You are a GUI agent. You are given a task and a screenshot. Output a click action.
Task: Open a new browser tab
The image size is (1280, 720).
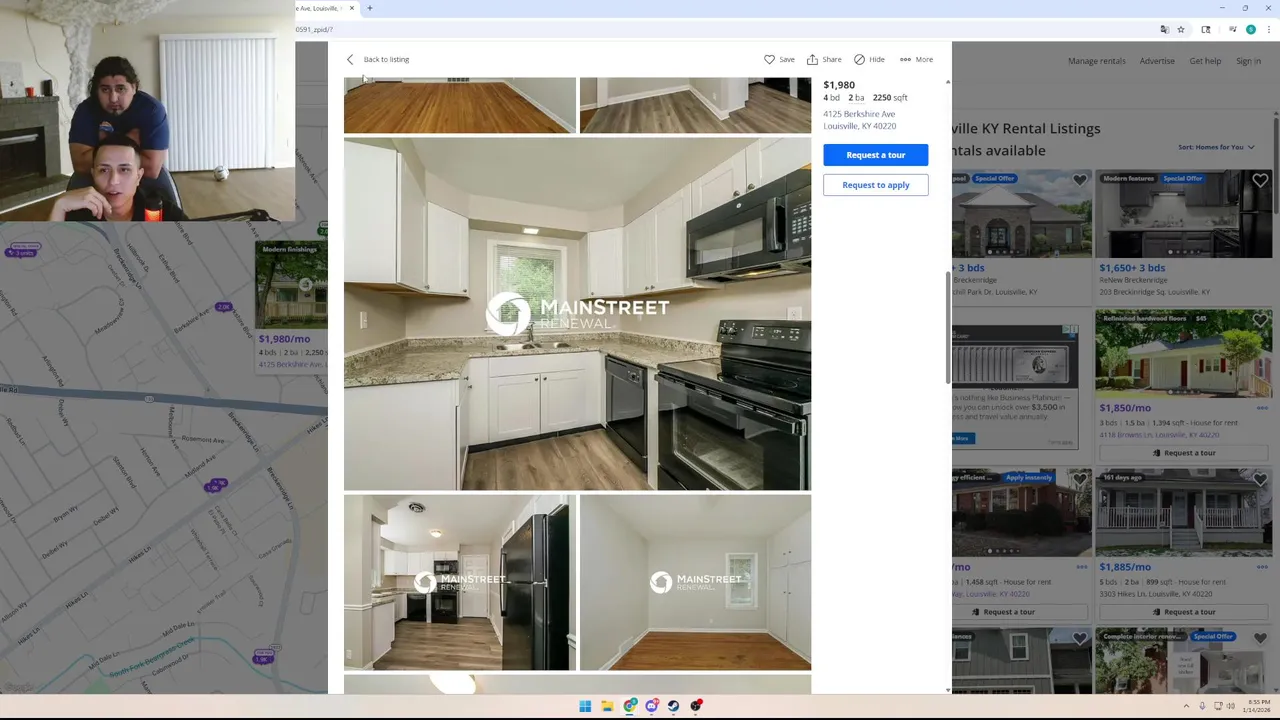pyautogui.click(x=370, y=8)
